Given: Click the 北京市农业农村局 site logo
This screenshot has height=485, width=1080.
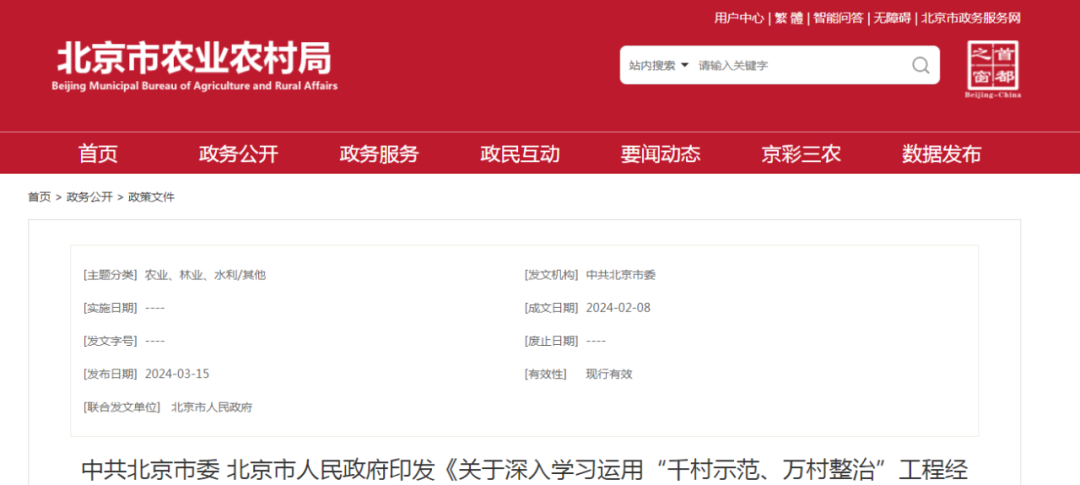Looking at the screenshot, I should 194,66.
